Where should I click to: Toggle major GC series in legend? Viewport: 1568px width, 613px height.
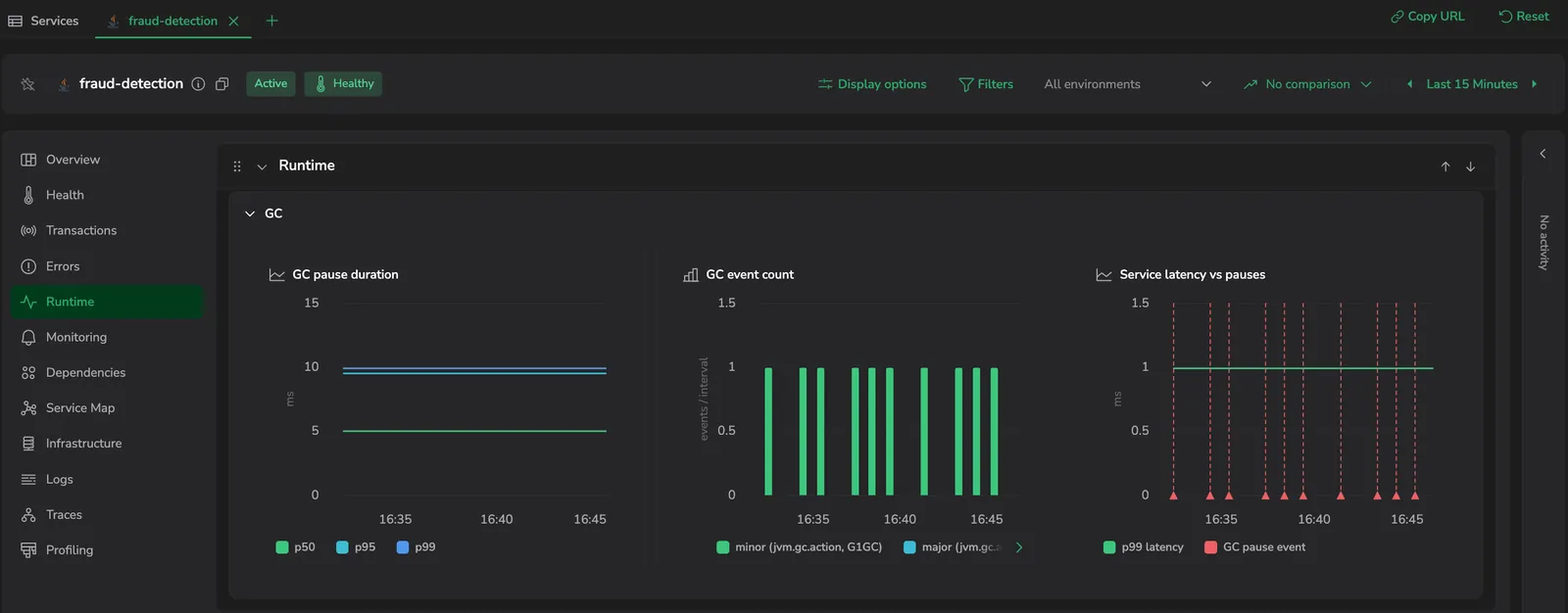tap(953, 547)
